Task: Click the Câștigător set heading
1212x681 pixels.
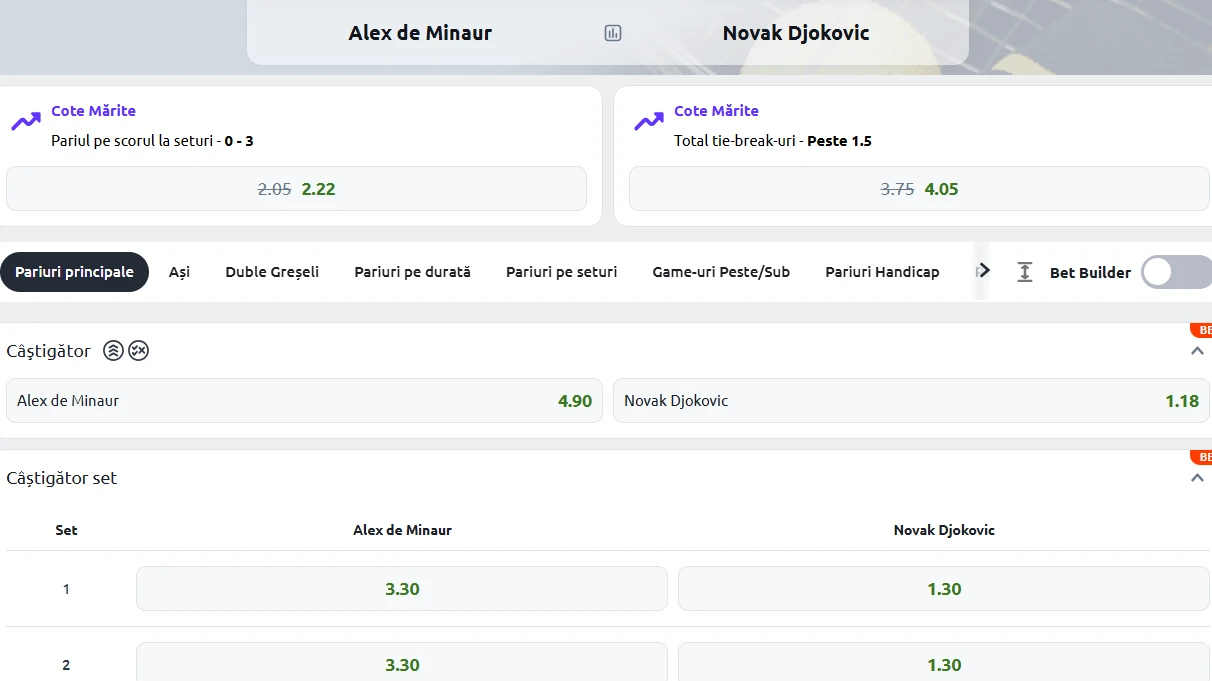Action: 62,478
